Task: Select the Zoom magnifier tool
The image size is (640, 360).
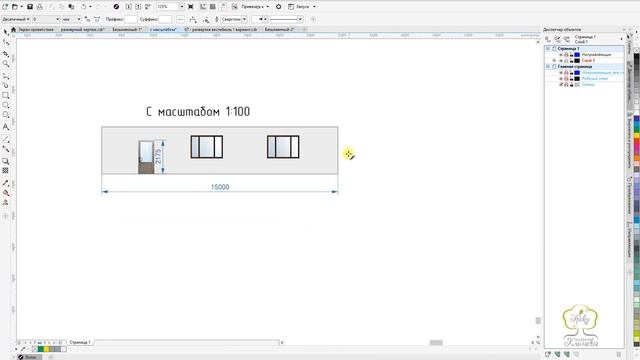Action: [6, 64]
